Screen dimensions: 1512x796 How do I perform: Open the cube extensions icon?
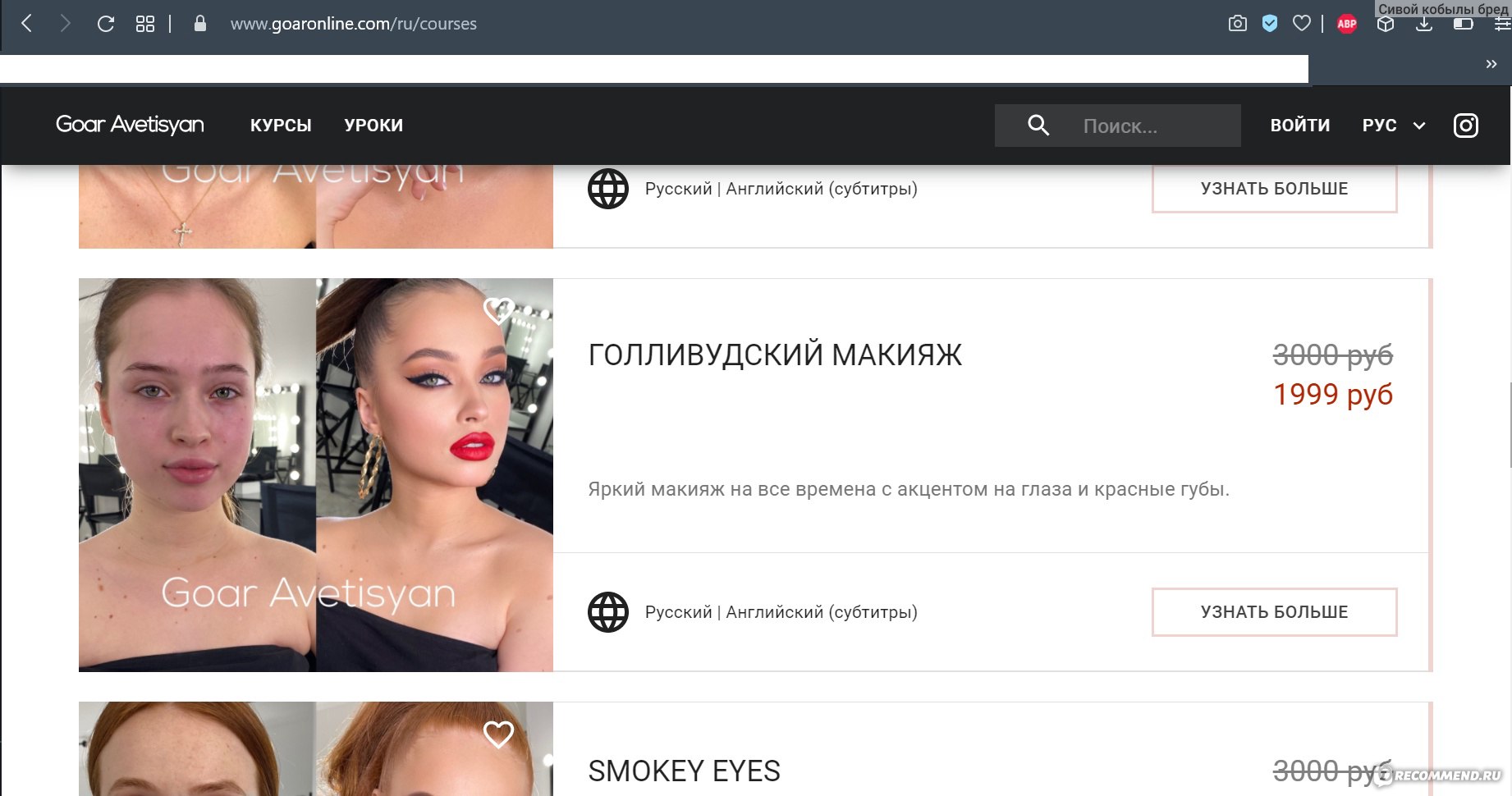1386,24
